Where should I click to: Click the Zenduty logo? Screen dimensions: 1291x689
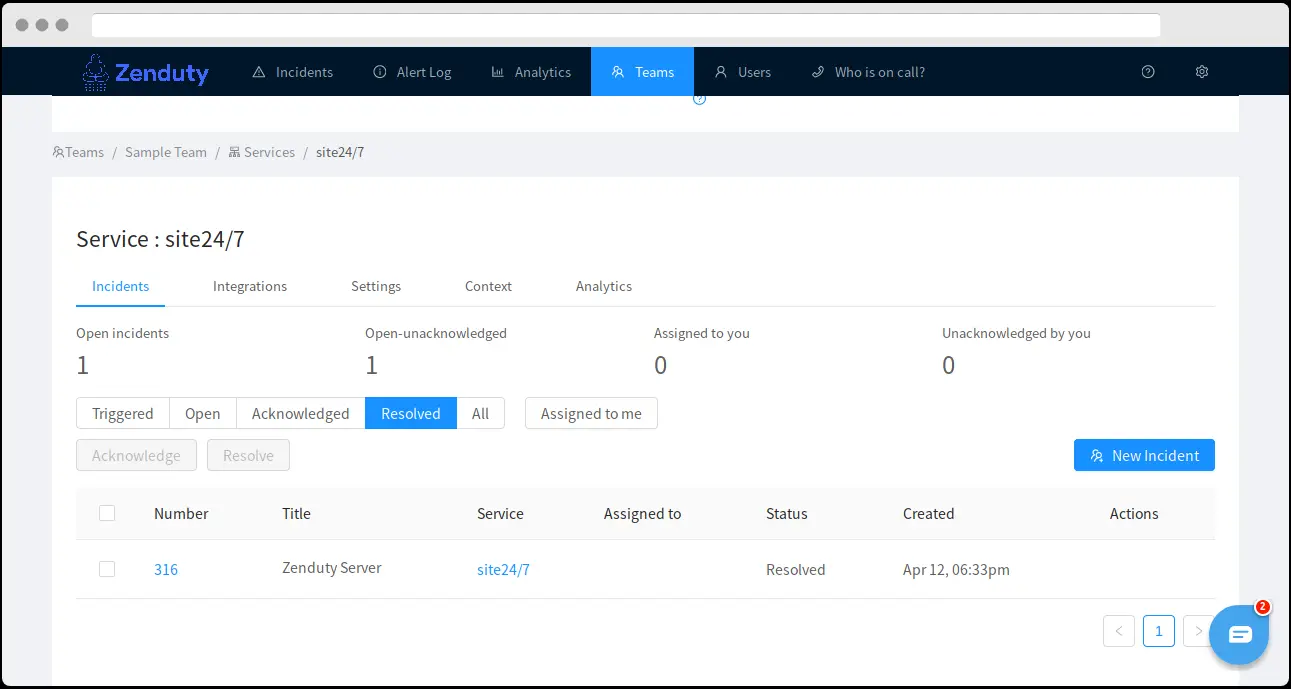pyautogui.click(x=146, y=72)
